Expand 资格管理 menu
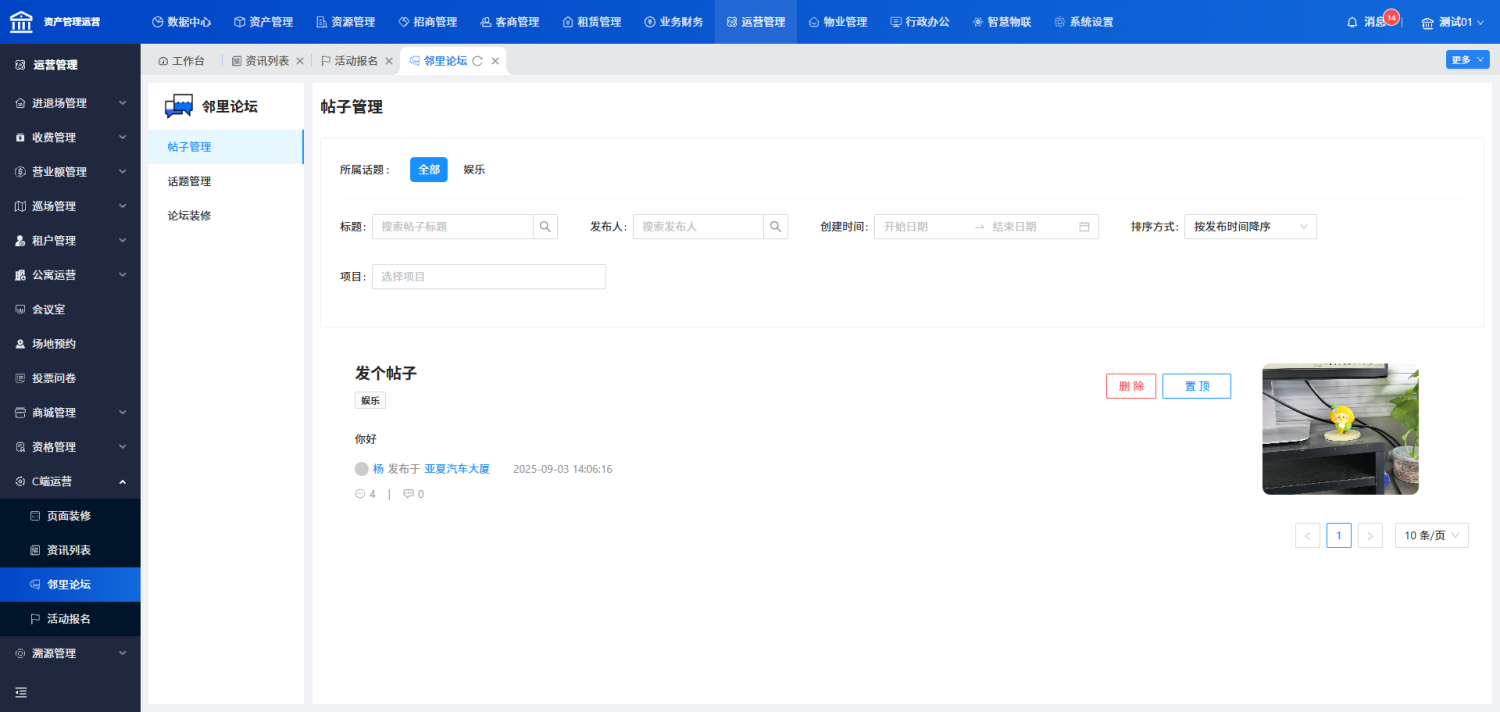 pos(70,447)
